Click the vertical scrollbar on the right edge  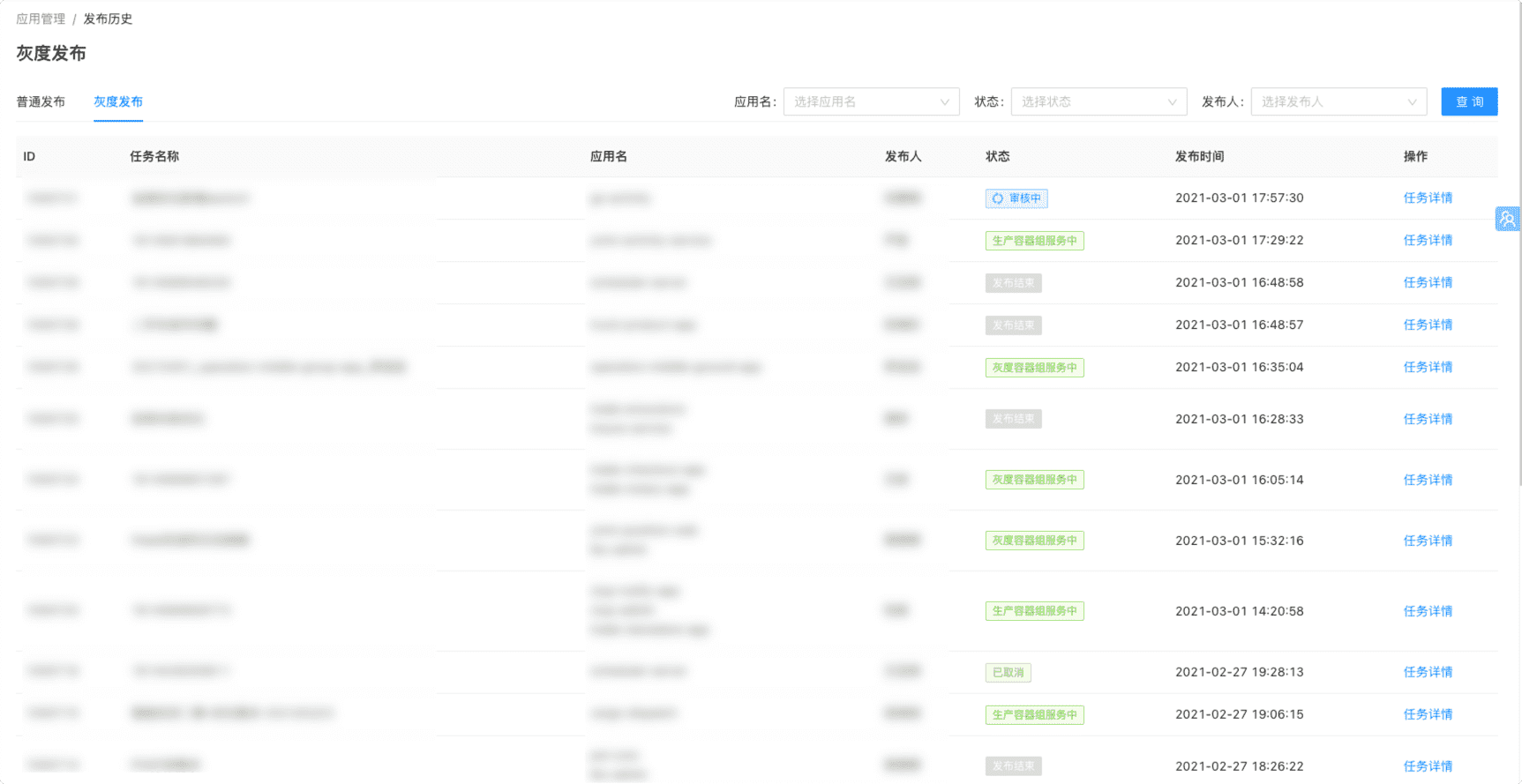(x=1518, y=265)
